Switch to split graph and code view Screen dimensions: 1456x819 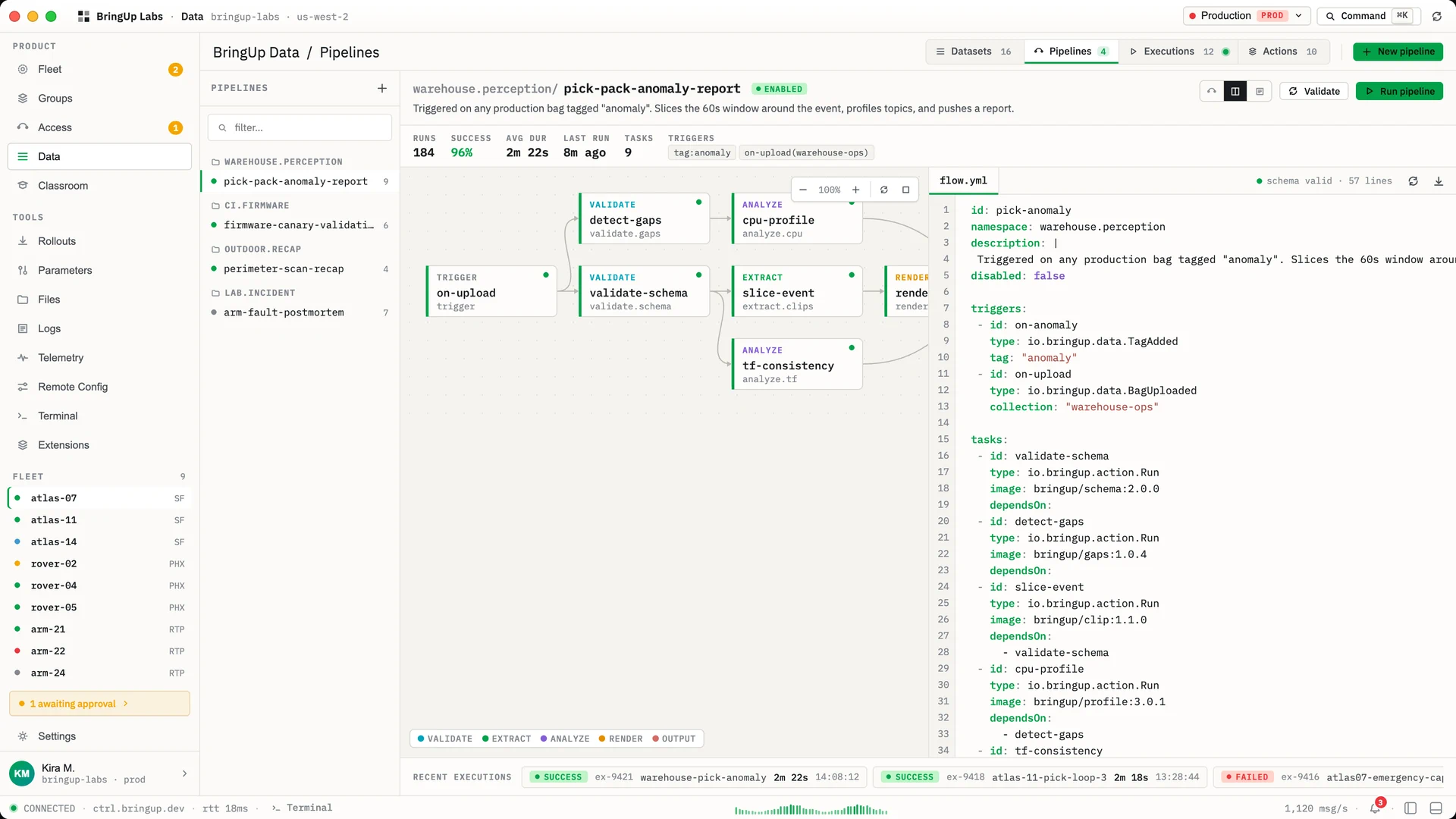tap(1235, 91)
